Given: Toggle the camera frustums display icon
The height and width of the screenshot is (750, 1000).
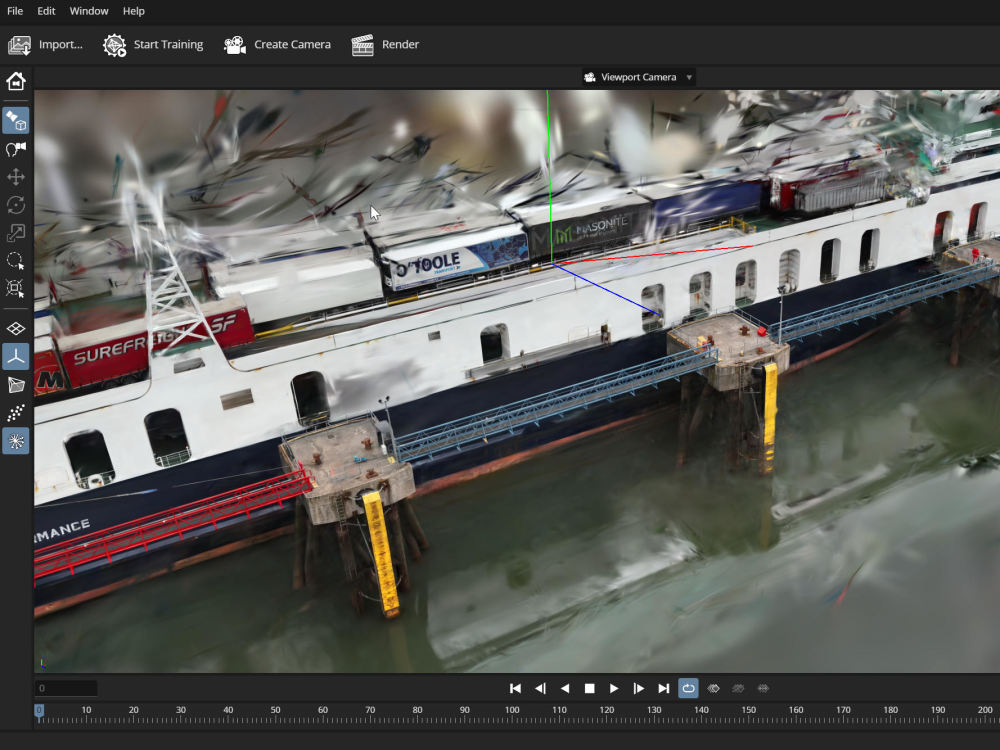Looking at the screenshot, I should (x=16, y=385).
